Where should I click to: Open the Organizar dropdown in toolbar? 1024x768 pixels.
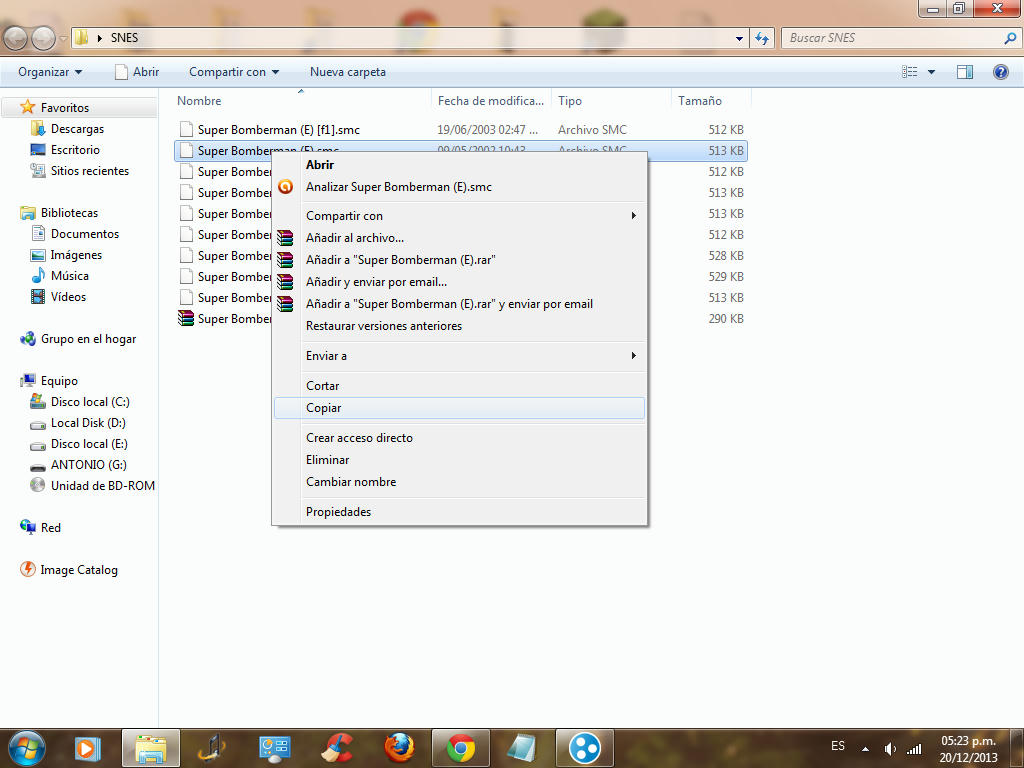[x=50, y=72]
